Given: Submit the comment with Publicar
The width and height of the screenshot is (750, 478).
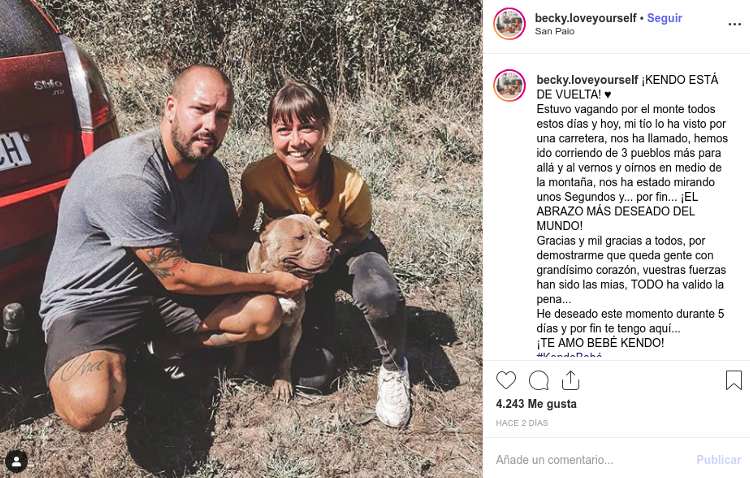Looking at the screenshot, I should click(718, 460).
